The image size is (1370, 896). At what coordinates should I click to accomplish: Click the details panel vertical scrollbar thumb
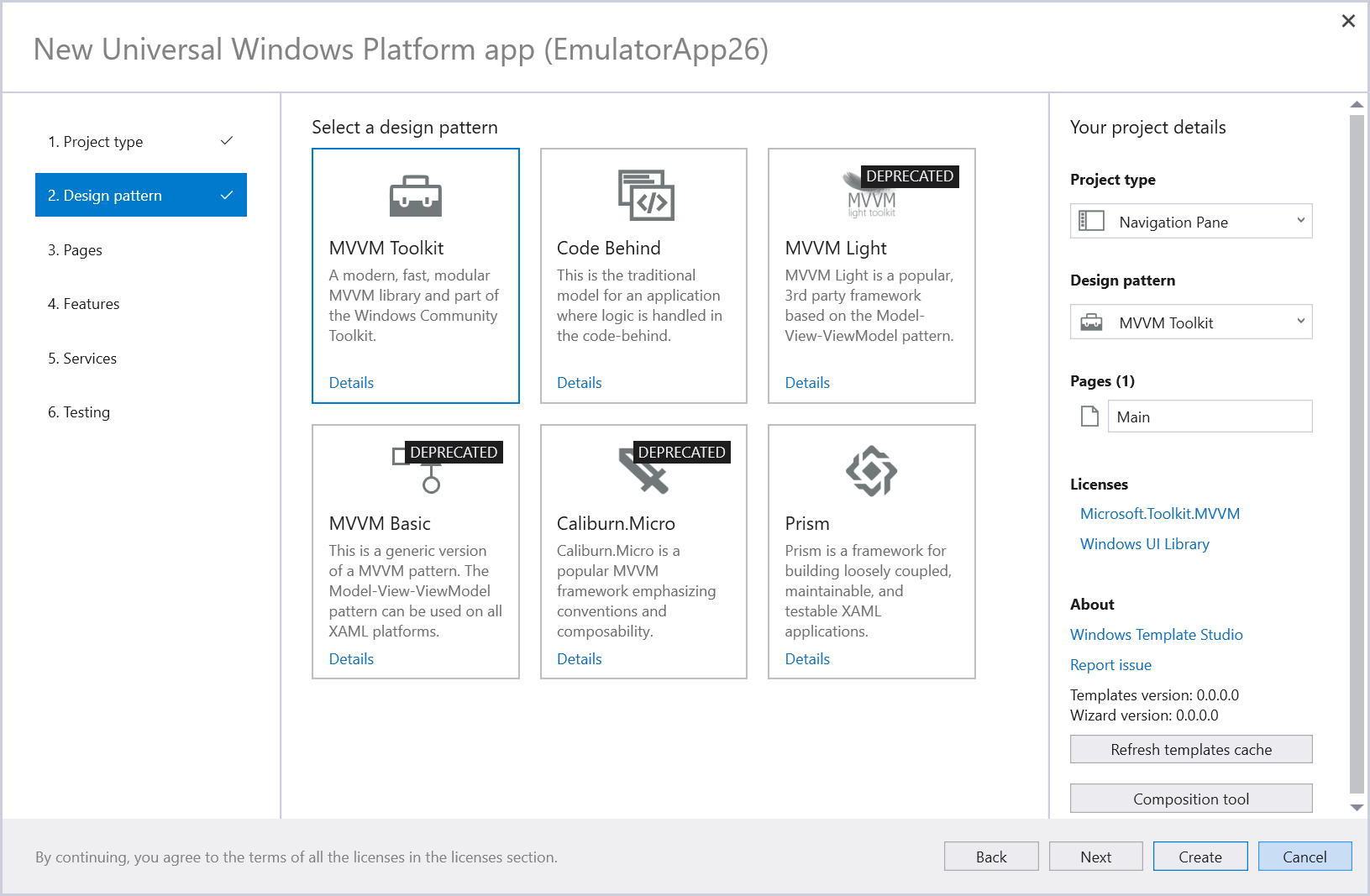coord(1357,453)
